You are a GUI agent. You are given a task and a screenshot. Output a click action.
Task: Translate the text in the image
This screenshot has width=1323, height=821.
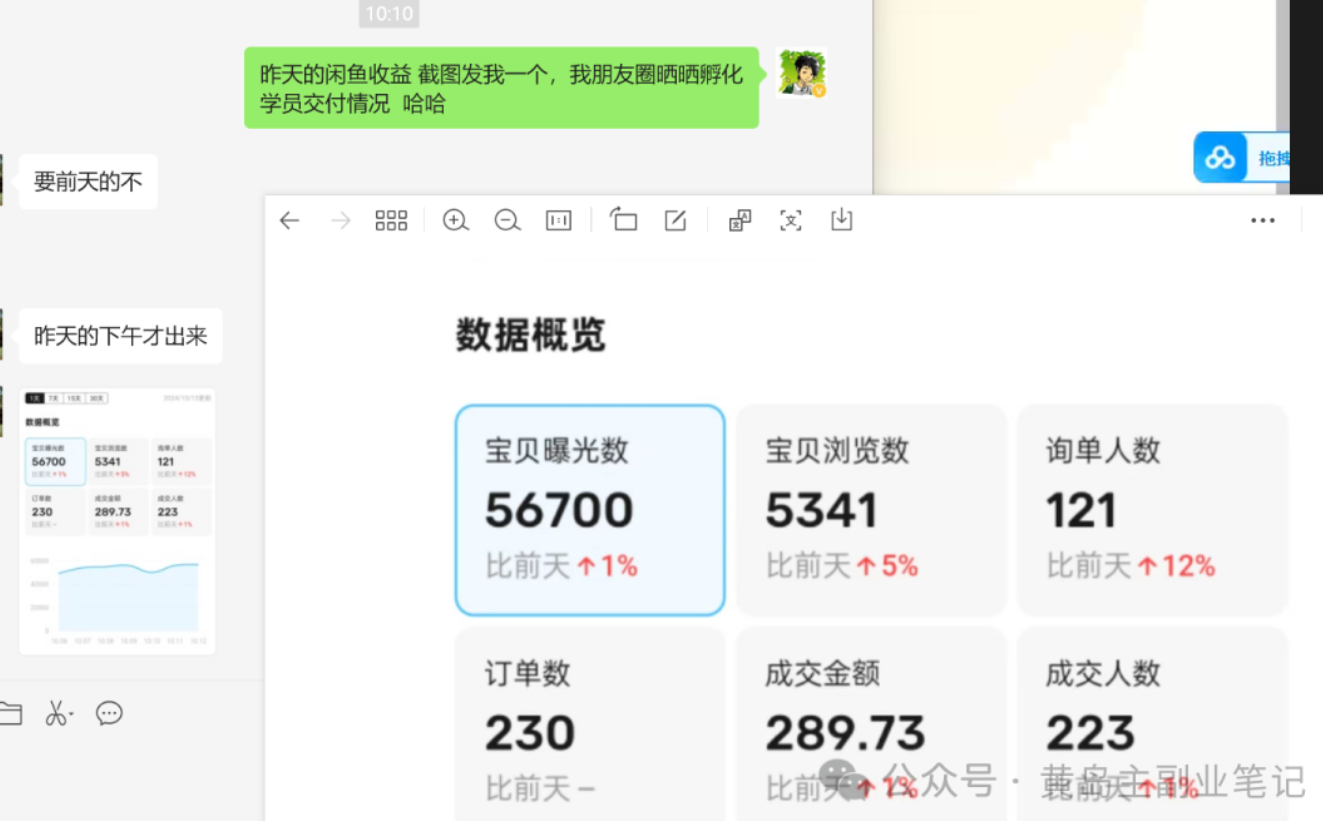pyautogui.click(x=740, y=221)
